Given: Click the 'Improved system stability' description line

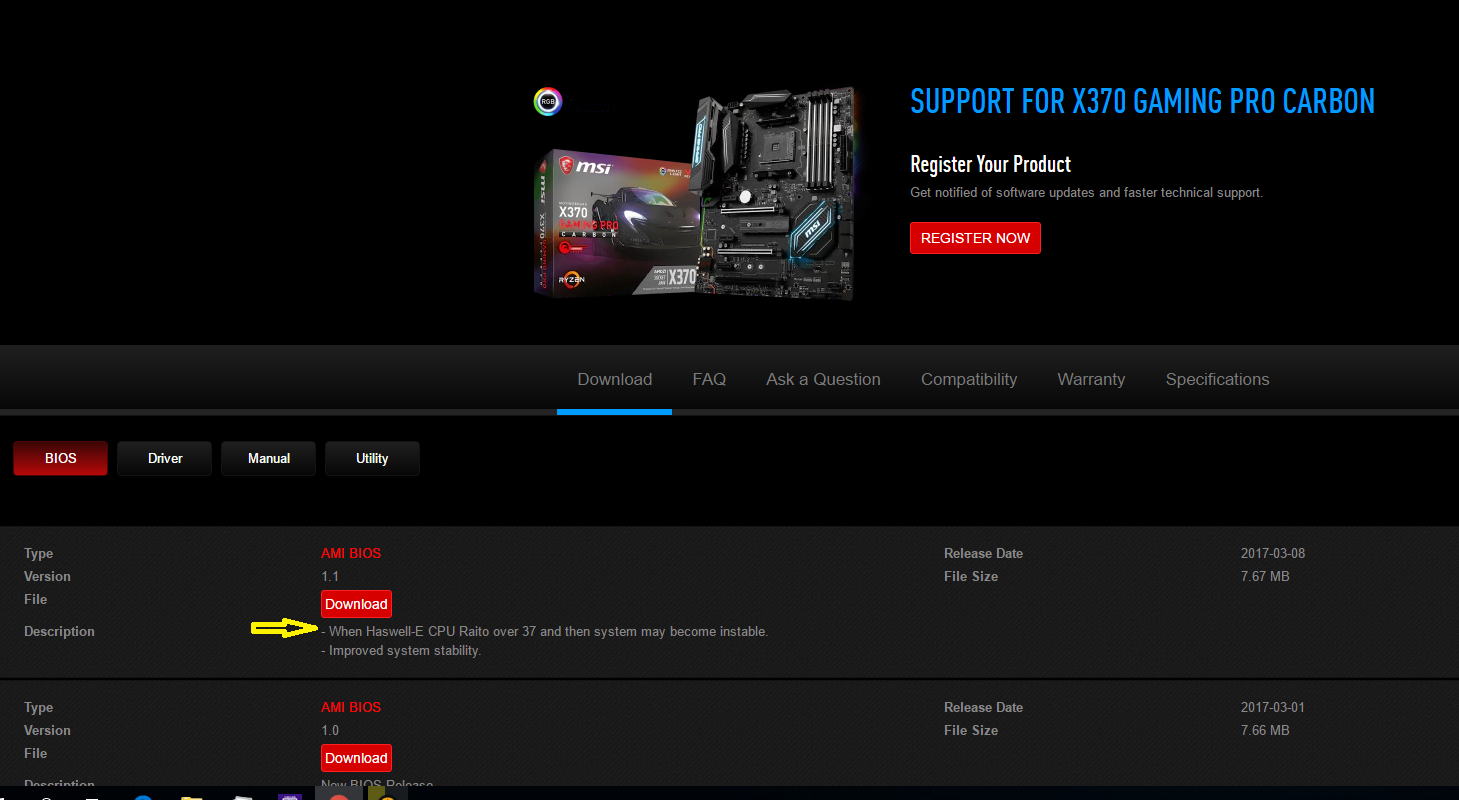Looking at the screenshot, I should tap(401, 650).
